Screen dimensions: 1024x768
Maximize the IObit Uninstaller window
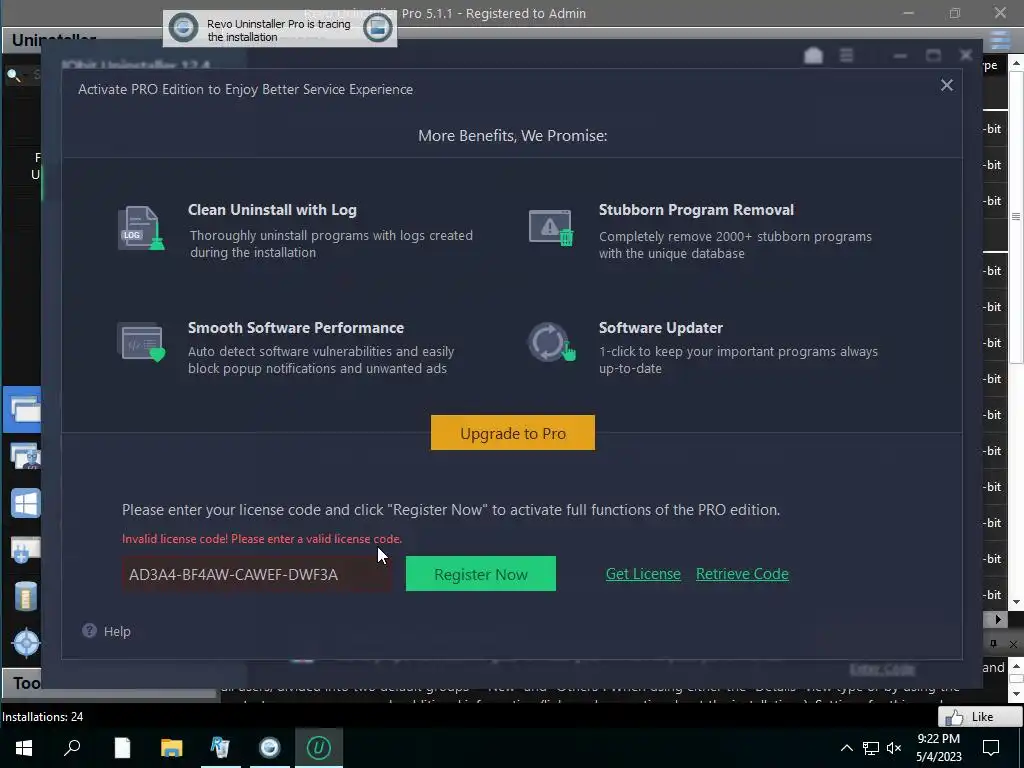tap(933, 56)
